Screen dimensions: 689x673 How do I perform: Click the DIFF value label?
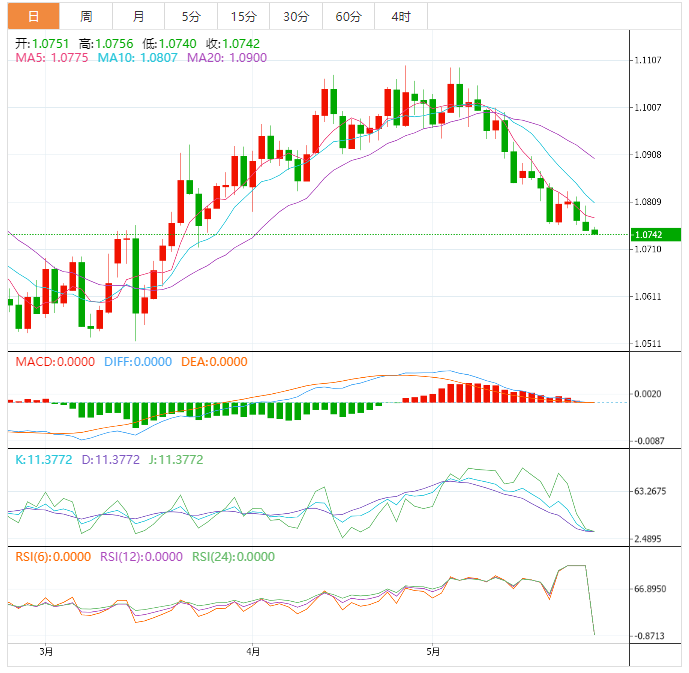point(138,362)
